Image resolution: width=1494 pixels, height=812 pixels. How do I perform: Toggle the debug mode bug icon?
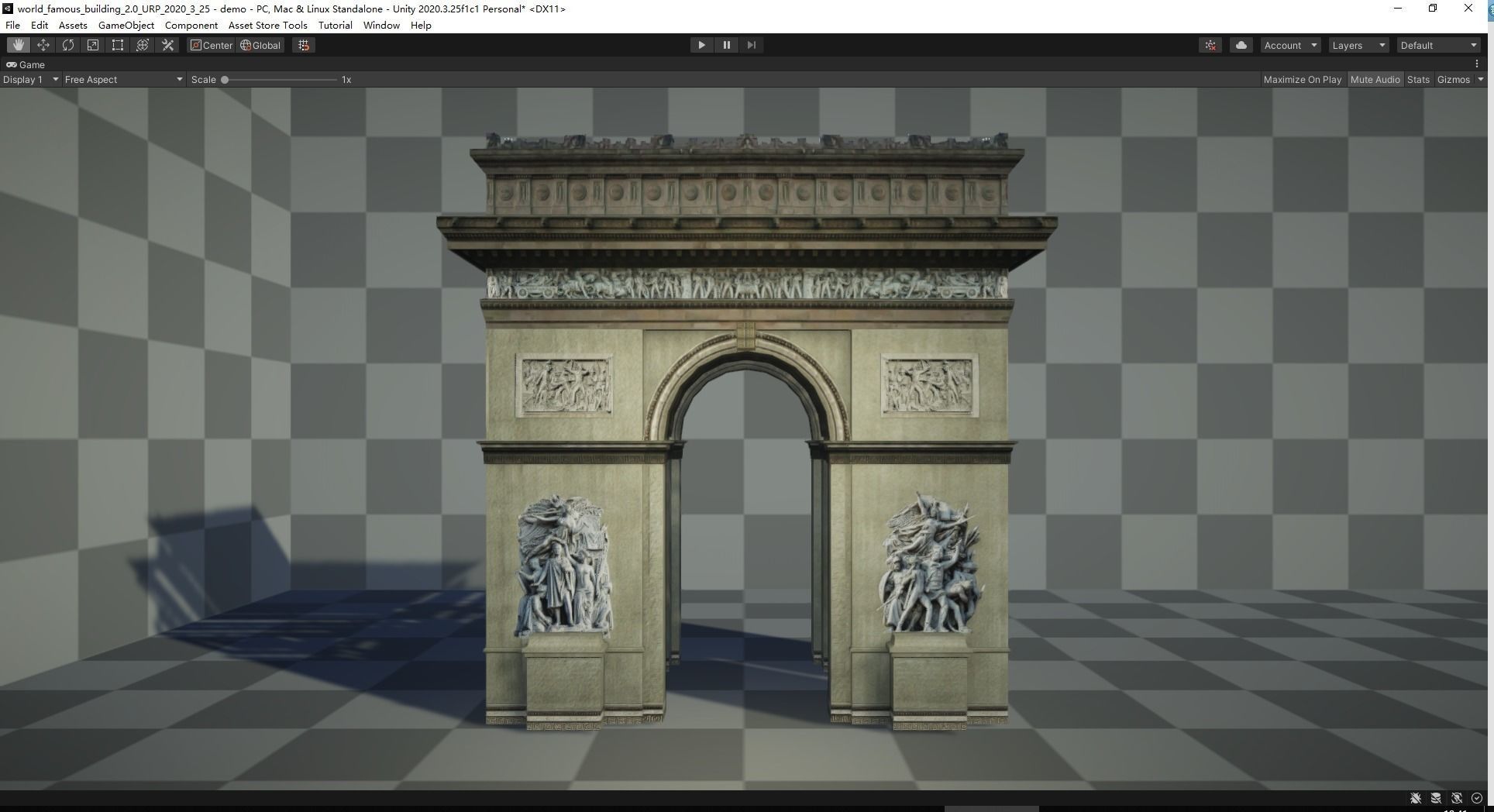(x=1415, y=798)
